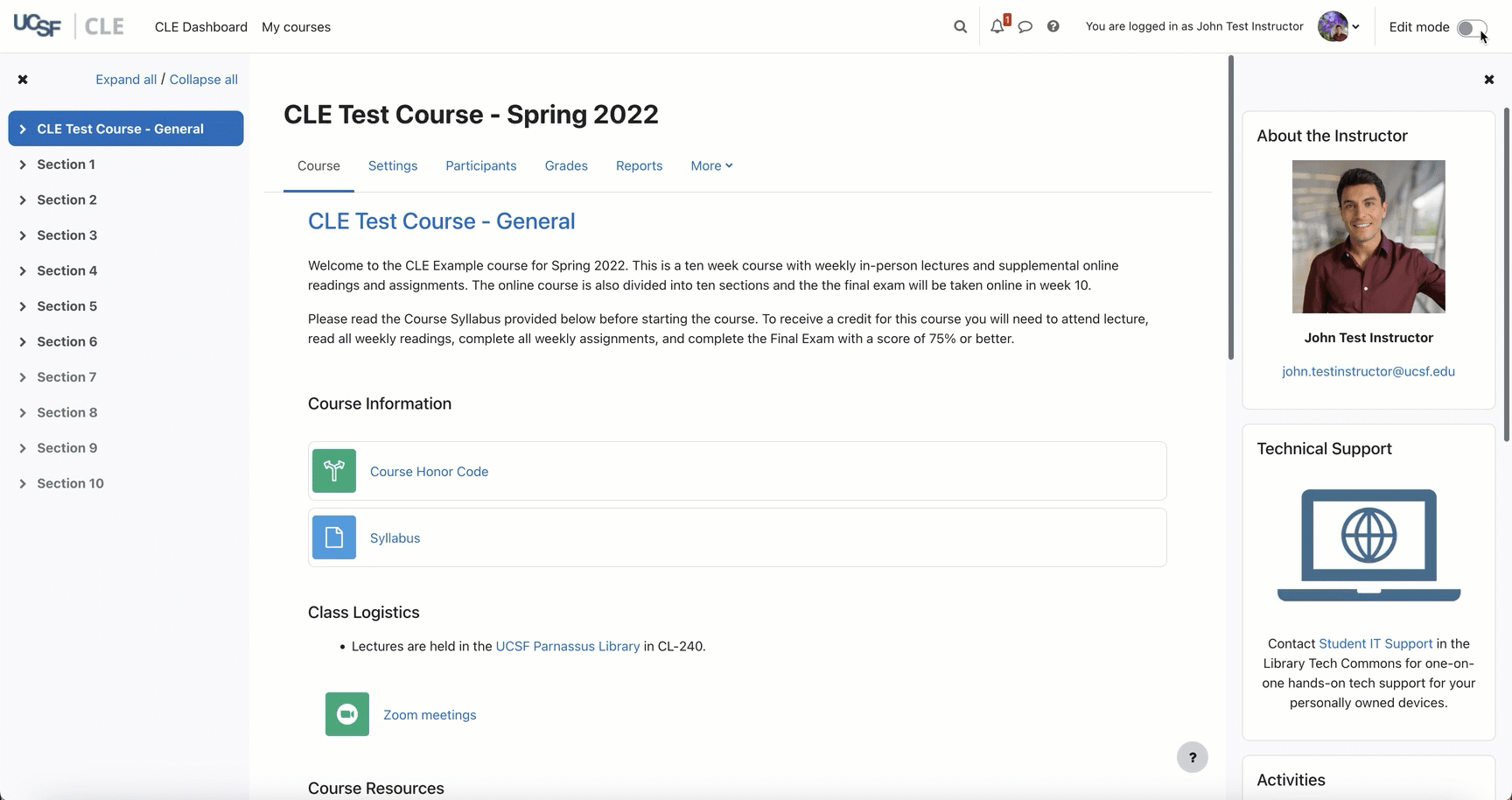Switch to the Course tab

318,166
